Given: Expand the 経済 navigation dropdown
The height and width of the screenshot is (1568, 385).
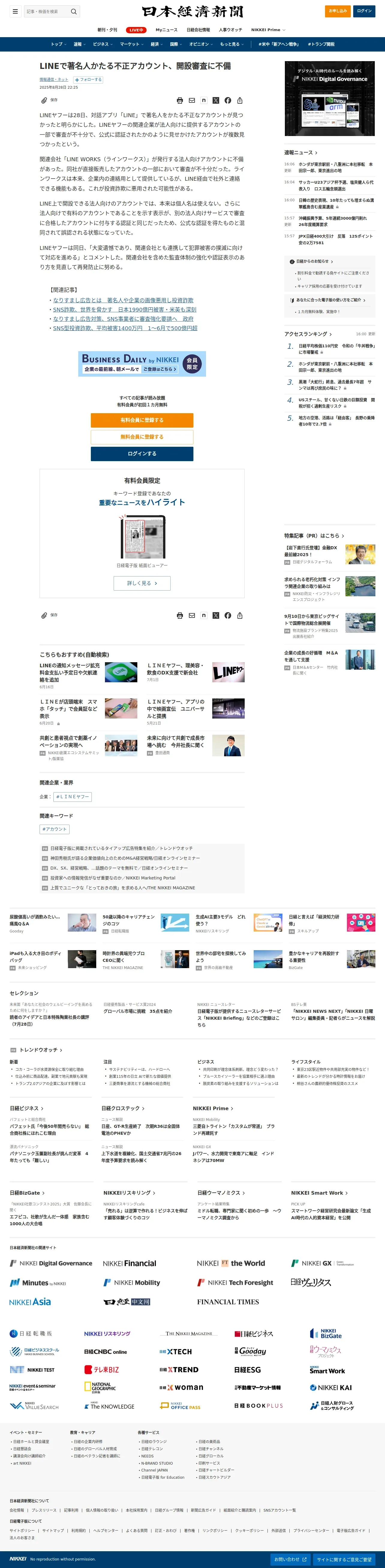Looking at the screenshot, I should click(x=157, y=44).
